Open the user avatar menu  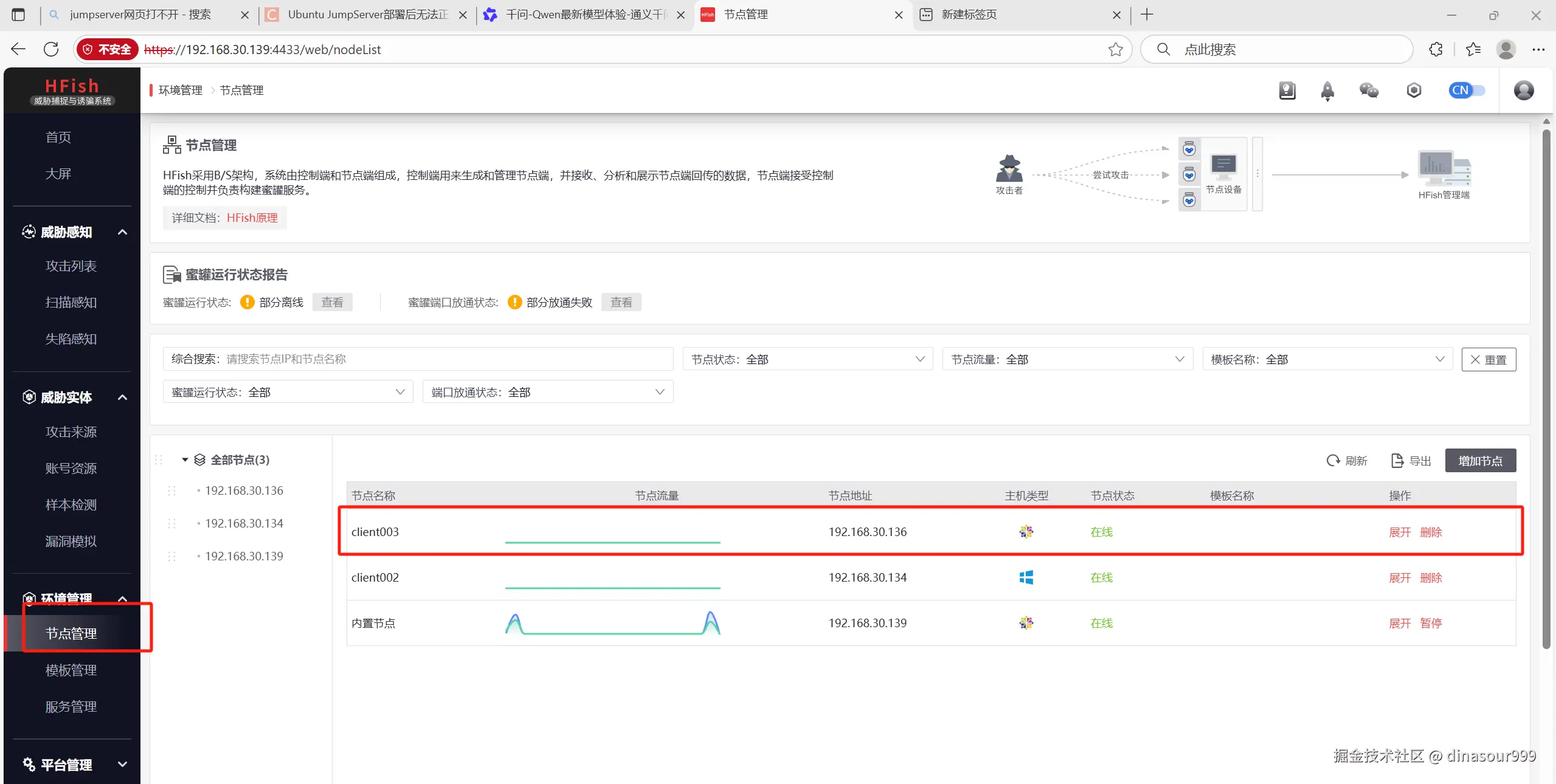(1523, 91)
